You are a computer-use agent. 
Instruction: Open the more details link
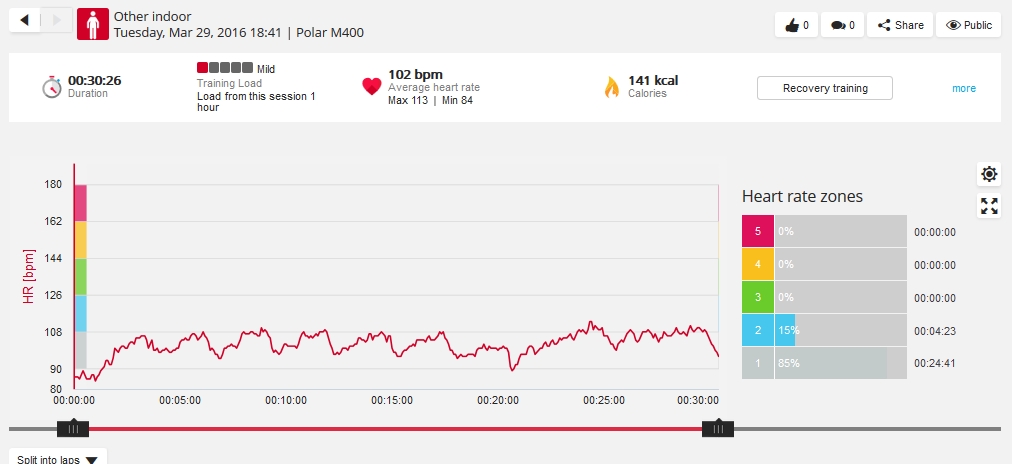(x=963, y=88)
